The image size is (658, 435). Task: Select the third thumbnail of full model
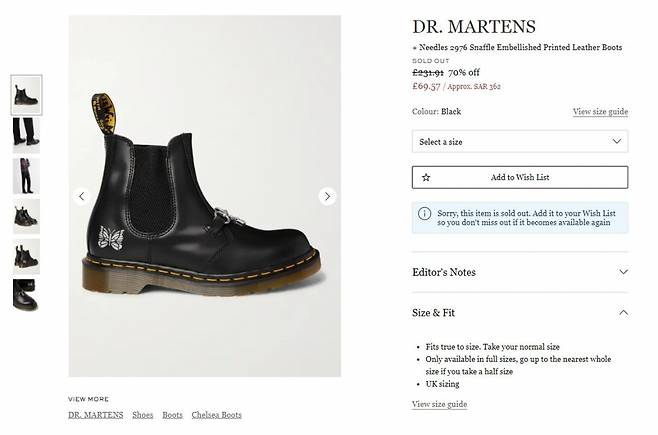[x=26, y=176]
